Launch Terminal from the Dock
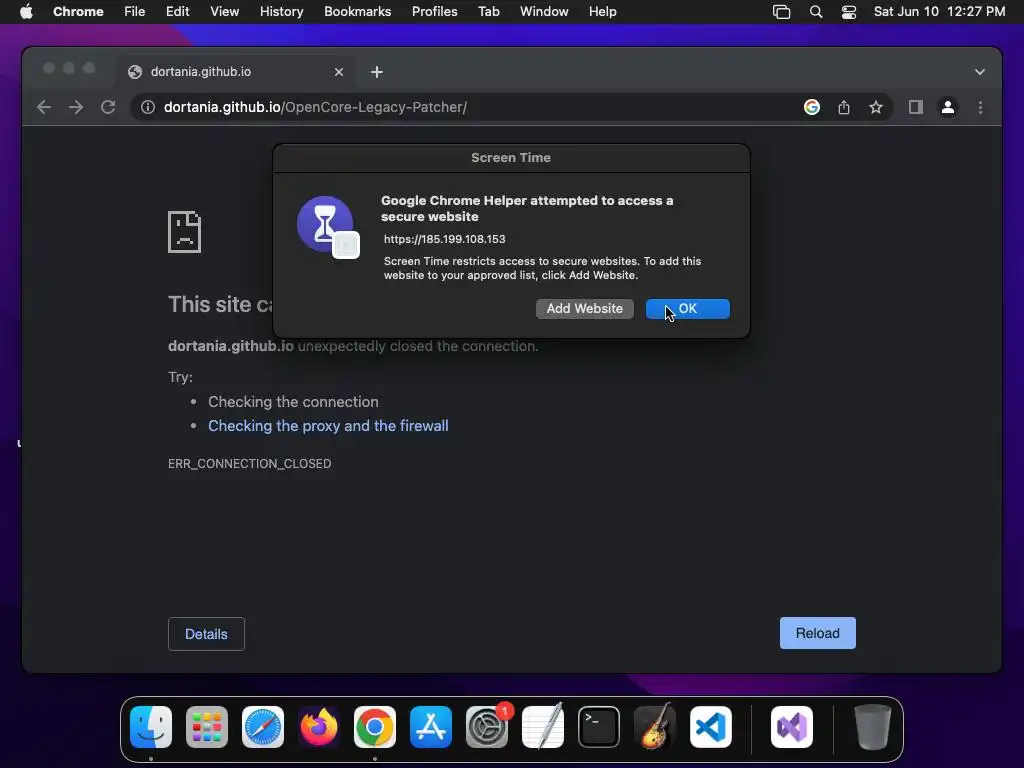 click(x=599, y=727)
